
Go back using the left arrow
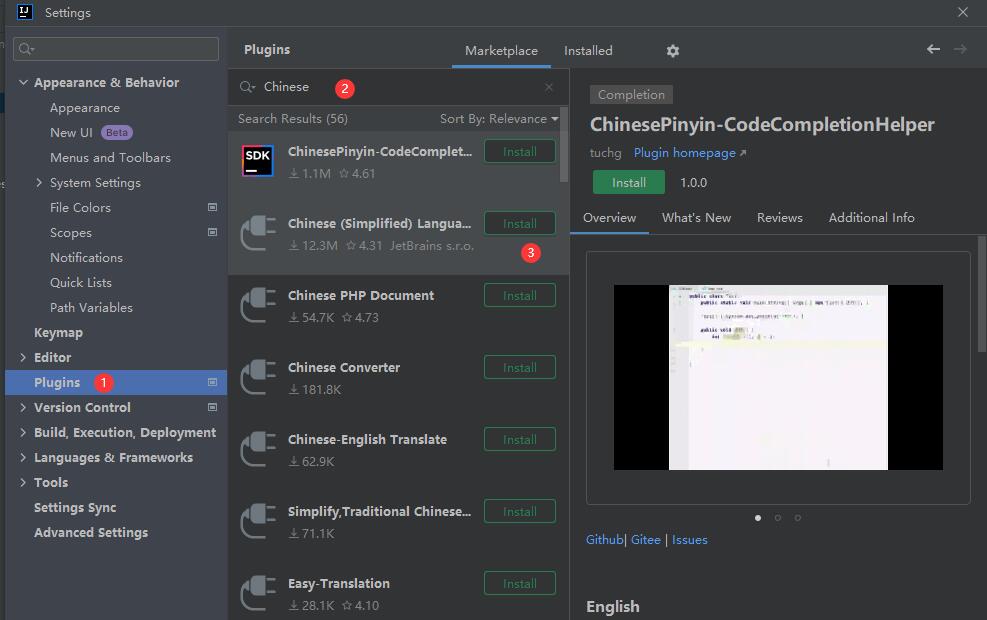click(933, 49)
